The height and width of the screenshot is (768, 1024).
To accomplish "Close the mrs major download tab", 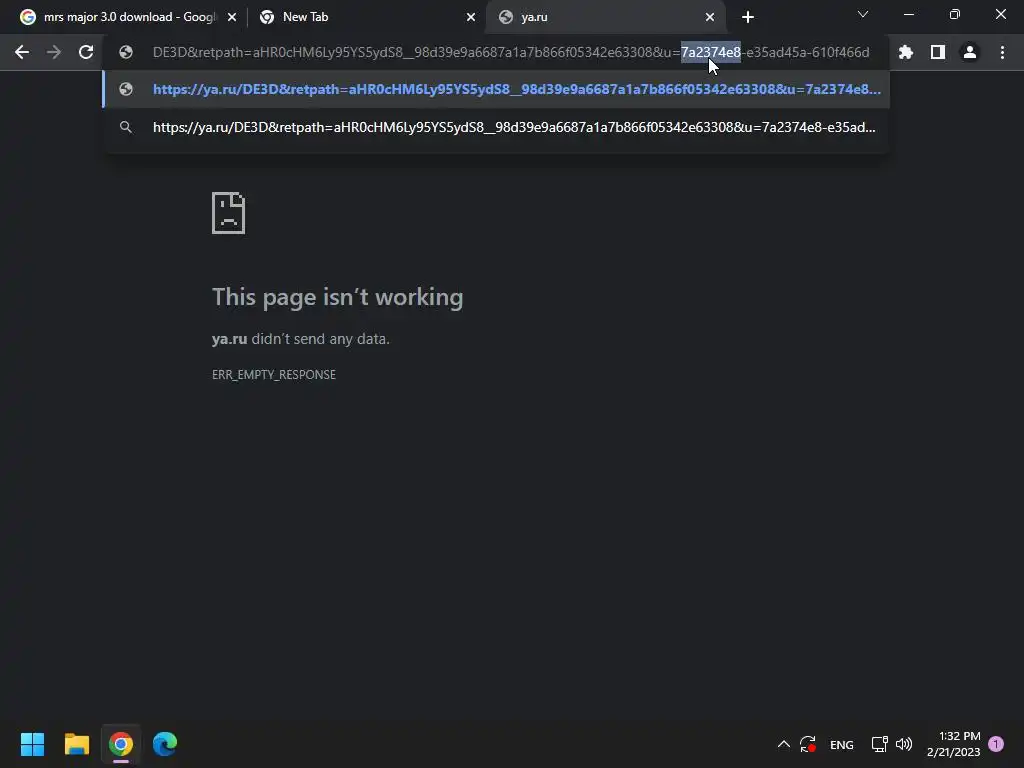I will point(232,17).
